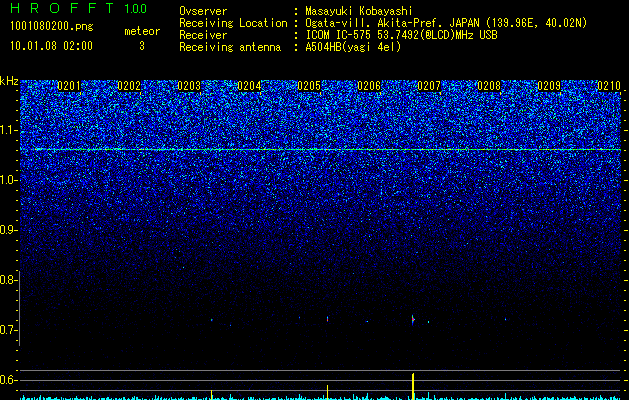
Task: Click the tallest yellow intensity spike
Action: coord(413,386)
